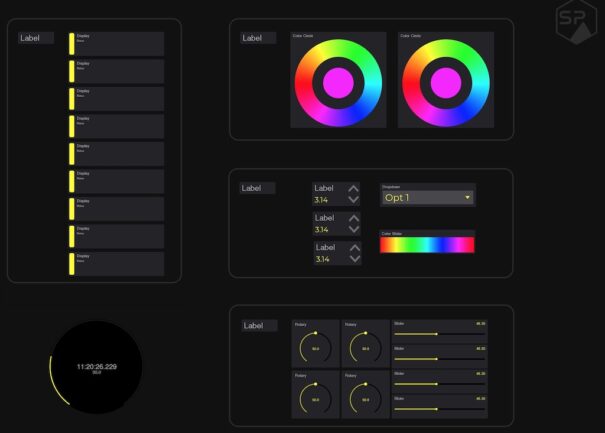Click the down arrow on the first spinner
This screenshot has height=433, width=605.
(x=352, y=200)
